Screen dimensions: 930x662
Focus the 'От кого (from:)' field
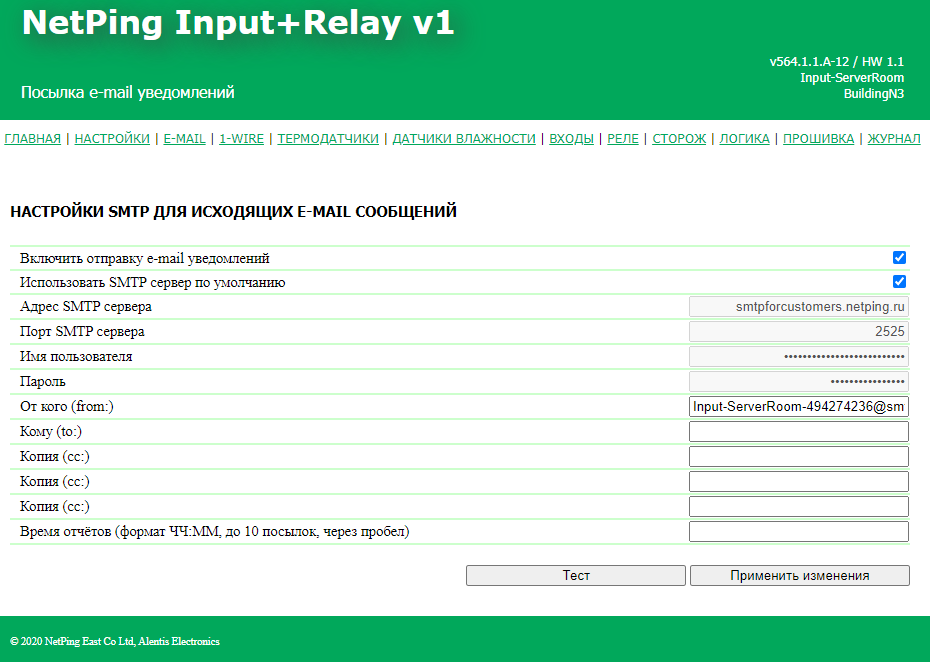(x=798, y=406)
